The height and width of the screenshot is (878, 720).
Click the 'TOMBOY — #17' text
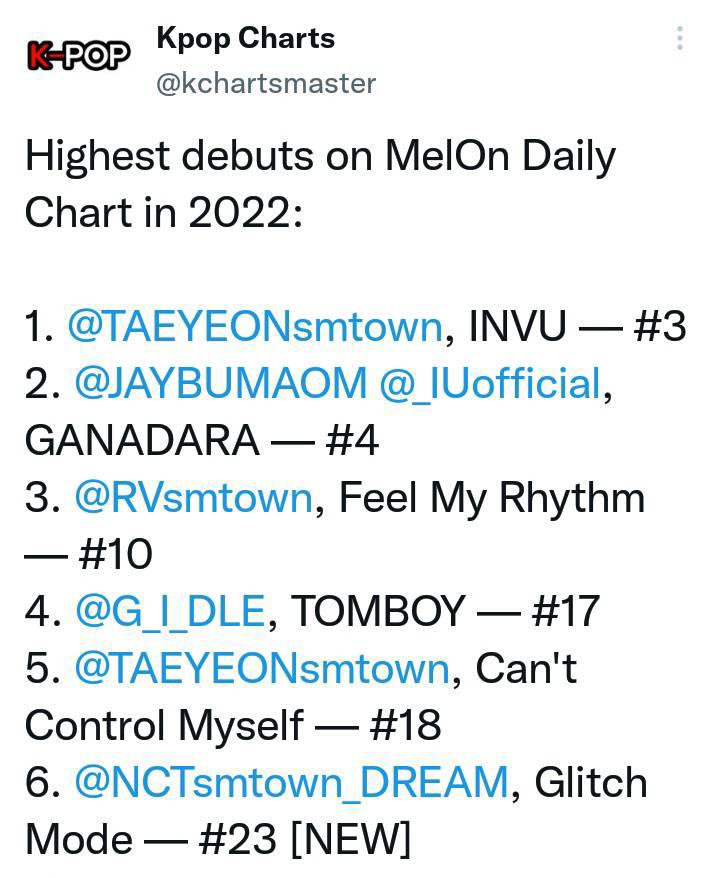tap(446, 611)
